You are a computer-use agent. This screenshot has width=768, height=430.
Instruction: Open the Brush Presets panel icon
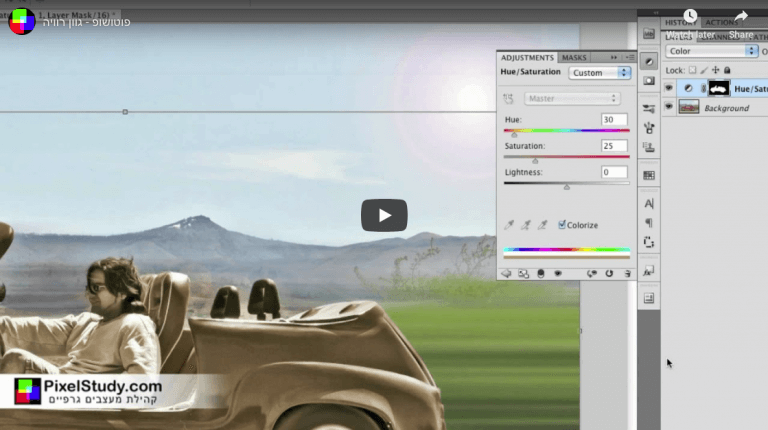(x=648, y=109)
